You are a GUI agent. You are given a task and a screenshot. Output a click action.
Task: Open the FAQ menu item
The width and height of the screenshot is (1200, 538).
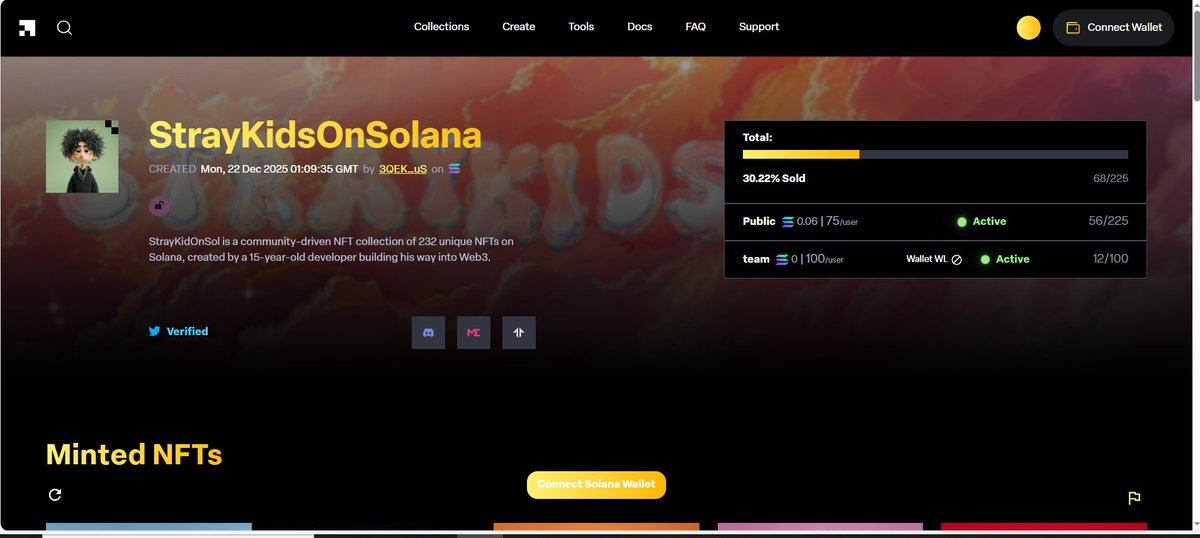[x=695, y=27]
